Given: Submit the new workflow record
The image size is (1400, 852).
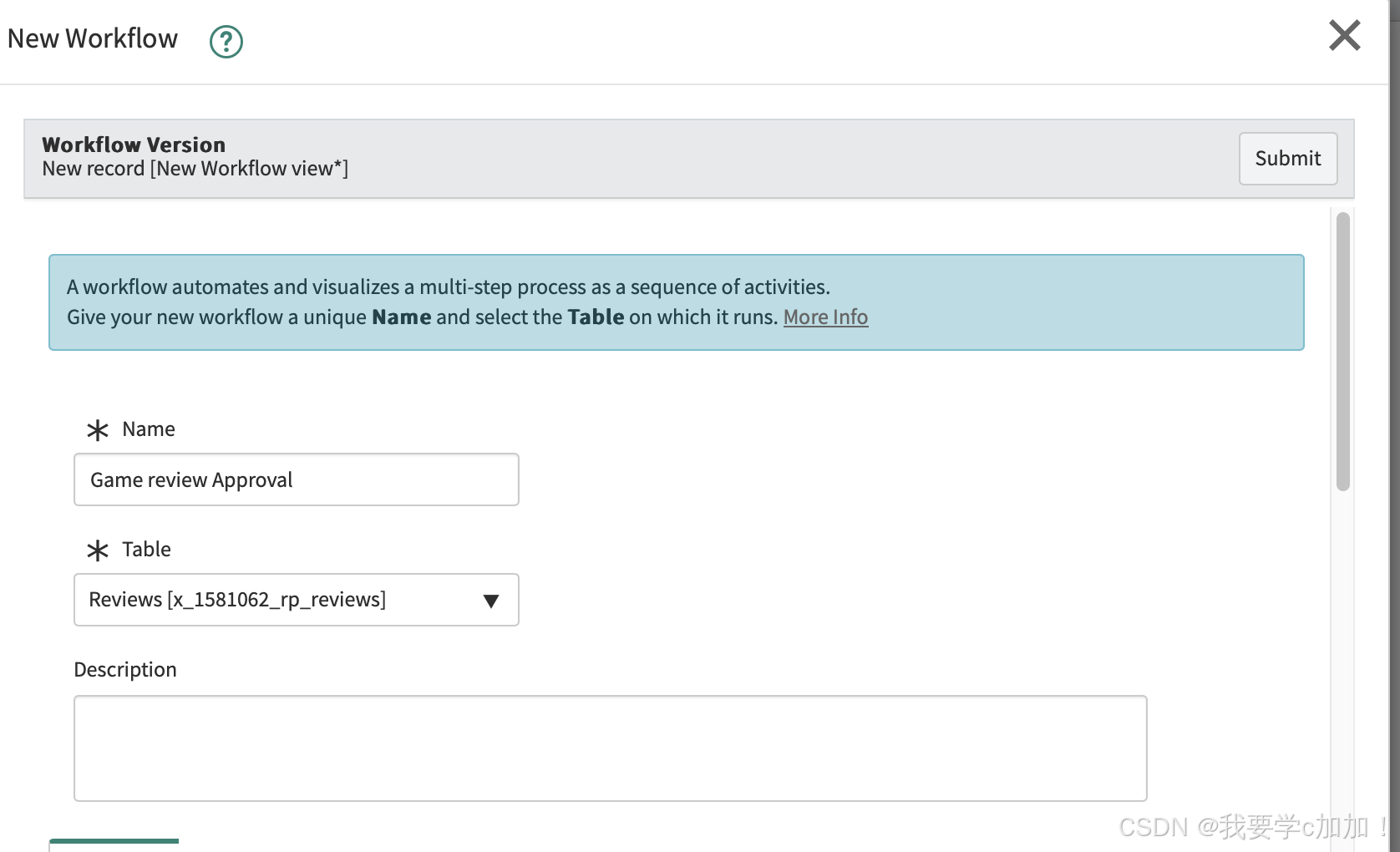Looking at the screenshot, I should pos(1287,159).
